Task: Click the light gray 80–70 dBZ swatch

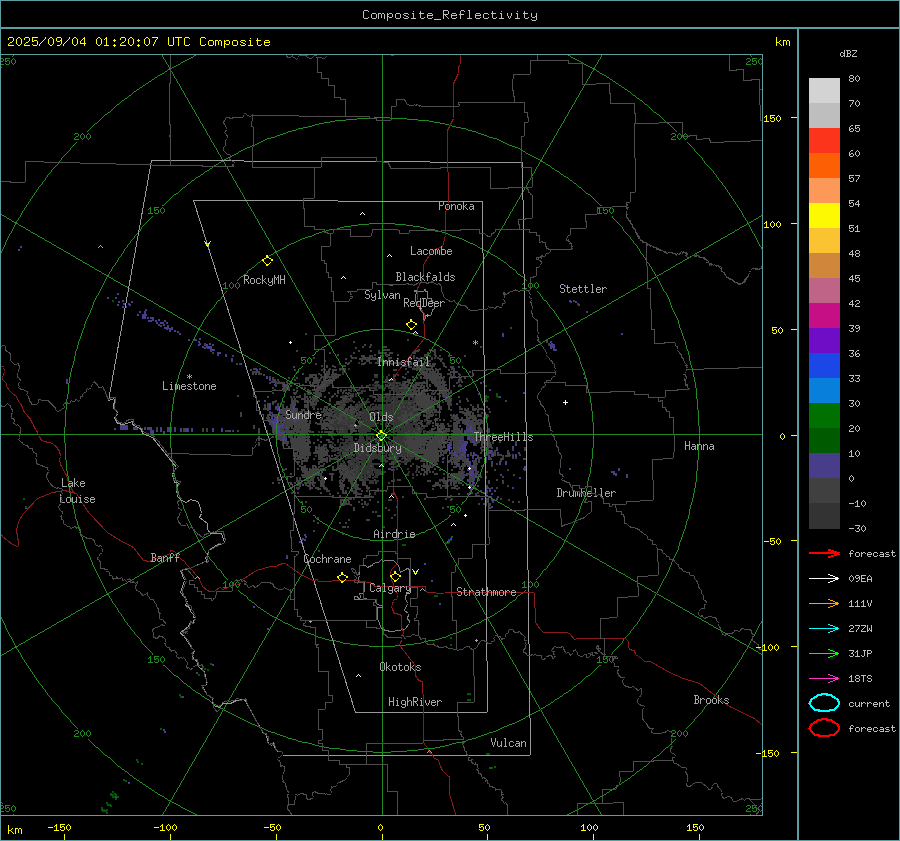Action: (x=824, y=91)
